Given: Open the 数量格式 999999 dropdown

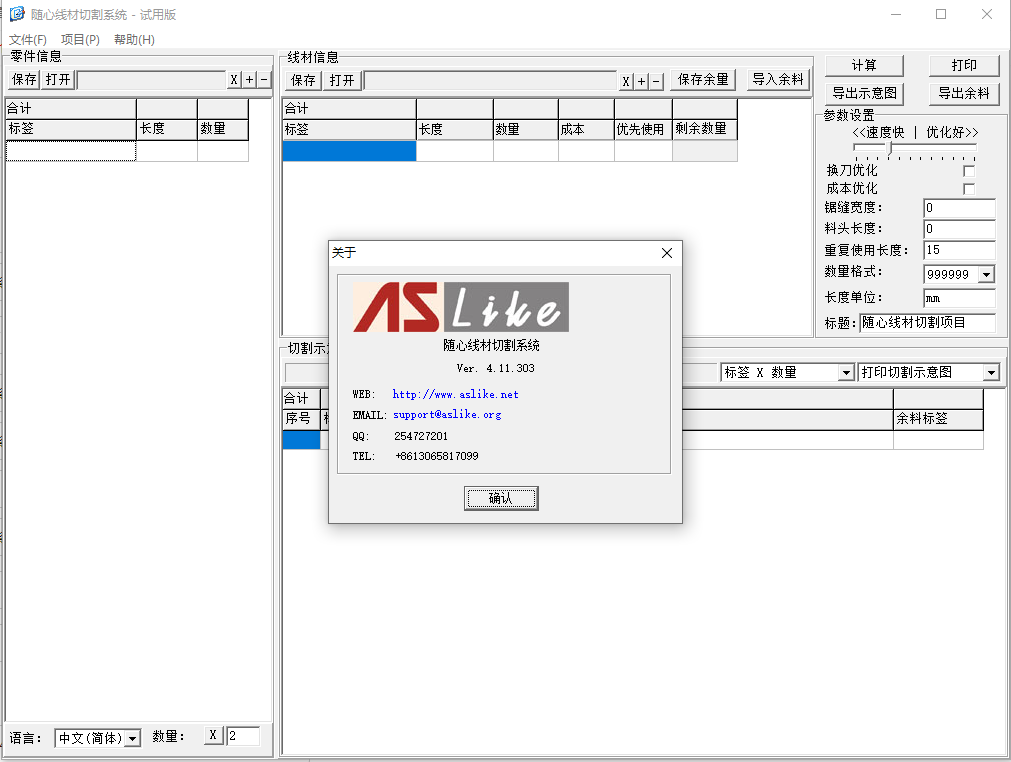Looking at the screenshot, I should coord(986,275).
